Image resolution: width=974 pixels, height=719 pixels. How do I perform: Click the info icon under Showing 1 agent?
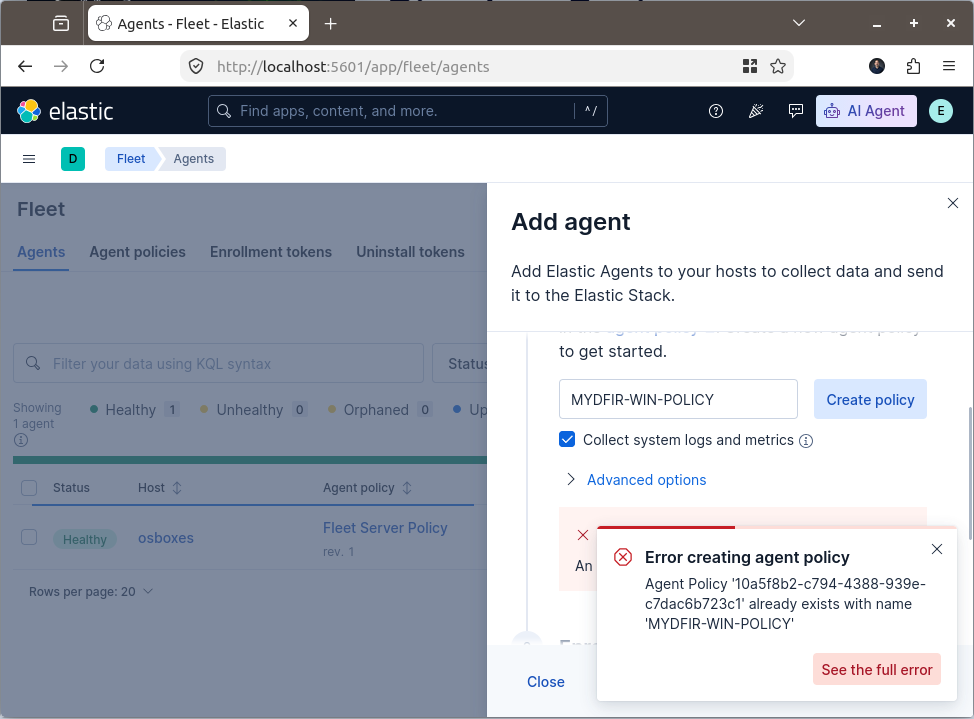pyautogui.click(x=20, y=440)
